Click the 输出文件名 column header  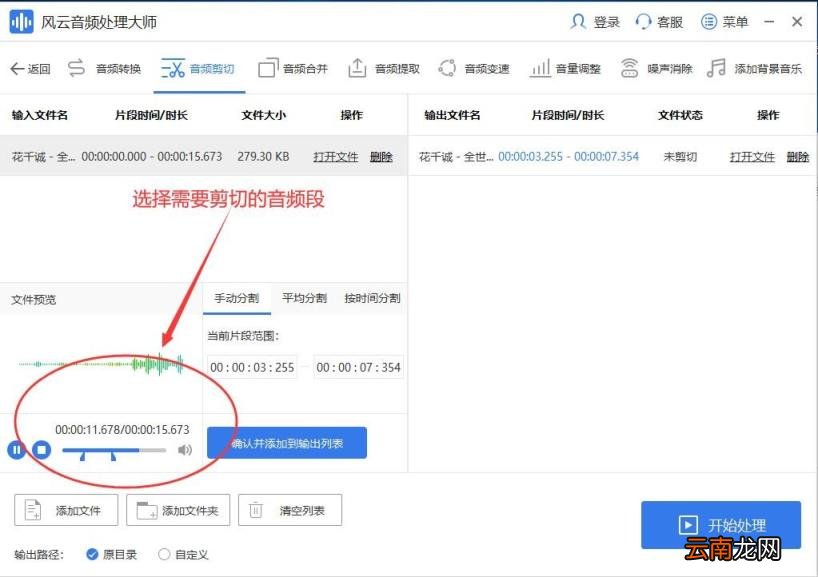point(452,115)
